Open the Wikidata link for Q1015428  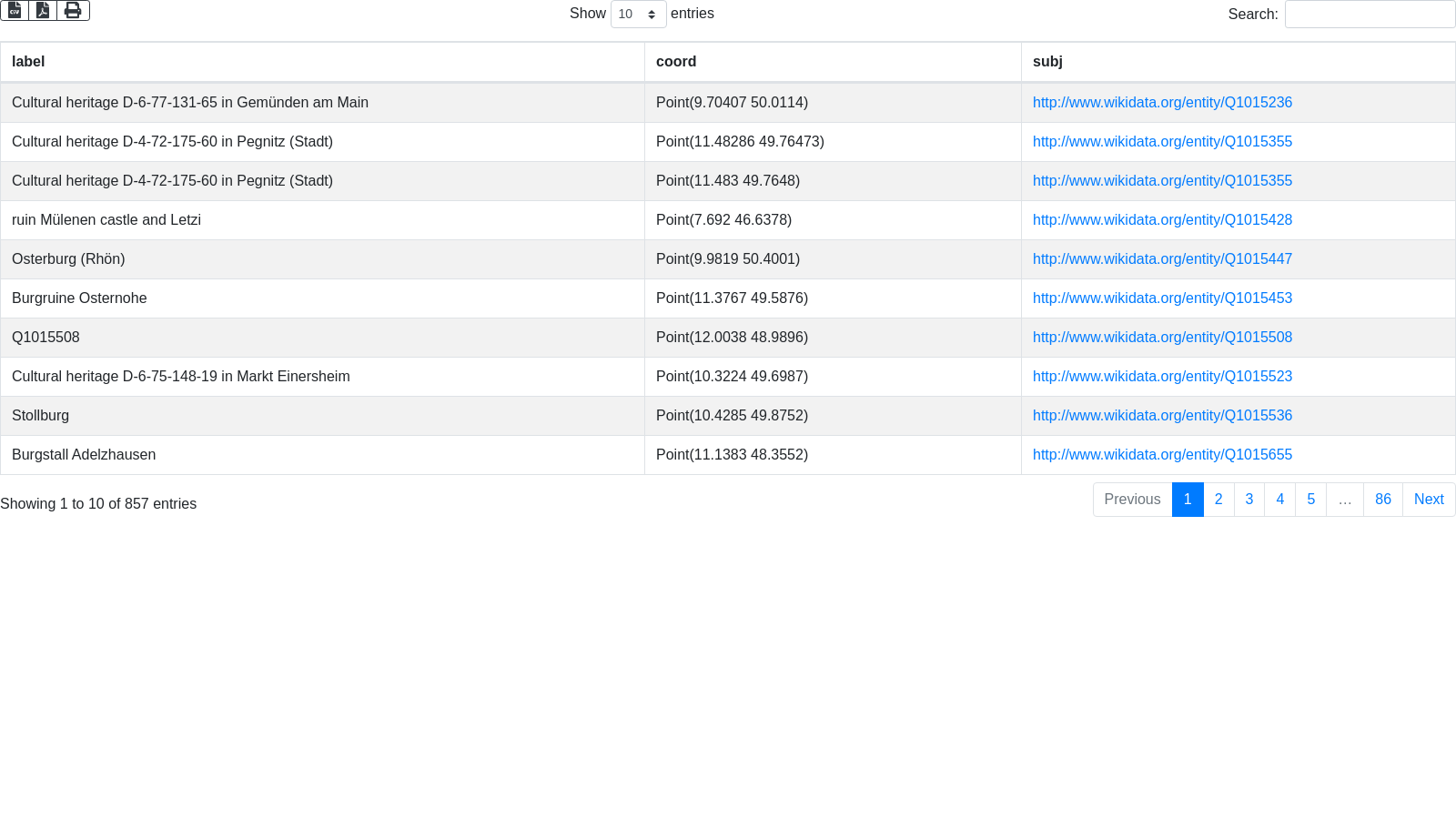pos(1162,220)
